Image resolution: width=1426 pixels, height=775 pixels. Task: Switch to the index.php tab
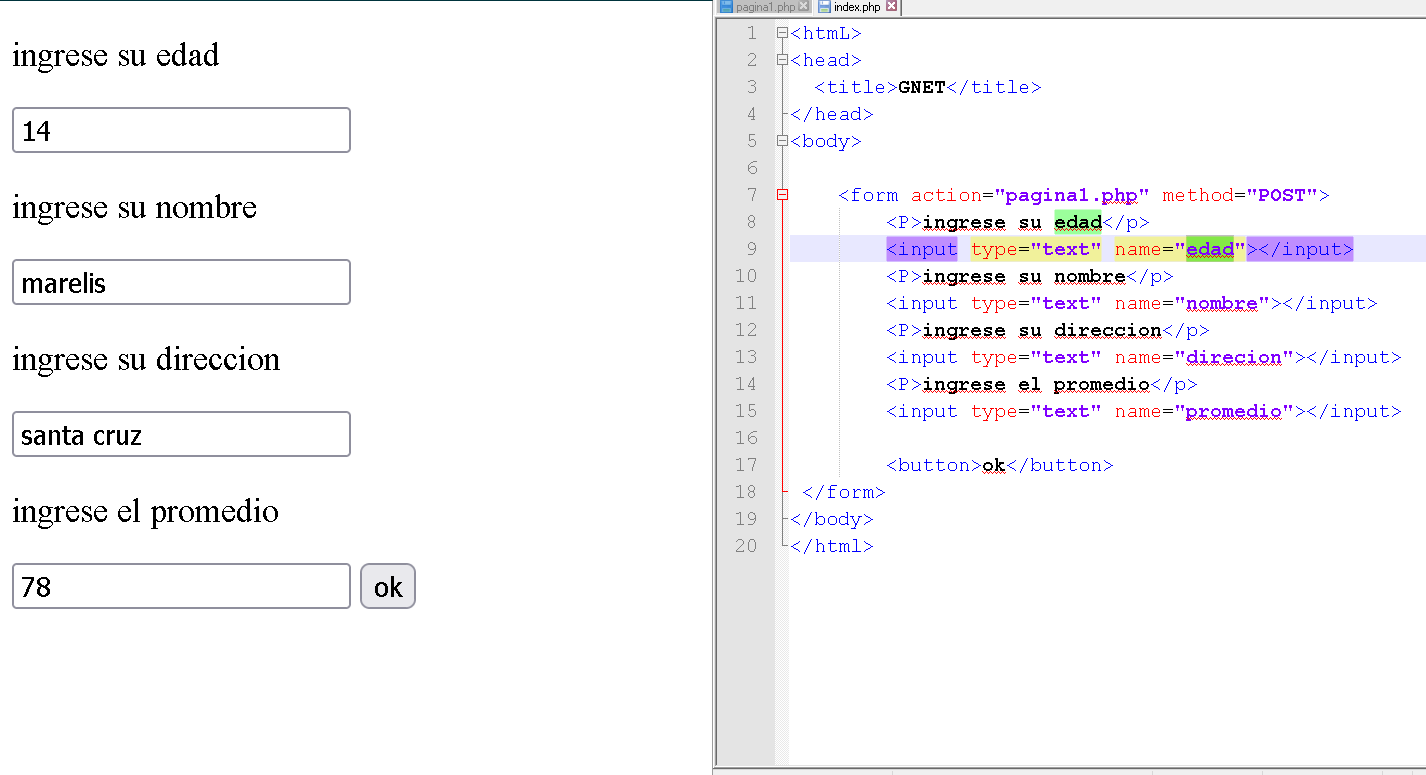point(857,7)
